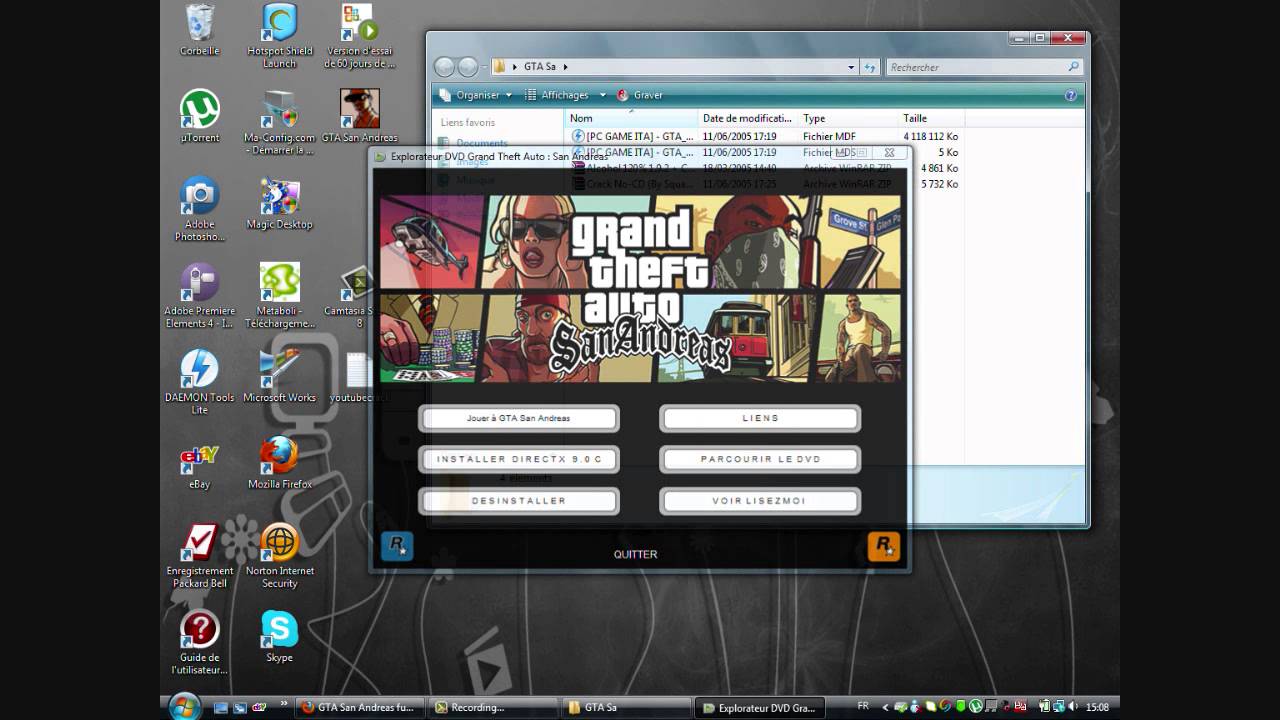Click Jouer à GTA San Andreas button
The image size is (1280, 720).
pyautogui.click(x=518, y=418)
